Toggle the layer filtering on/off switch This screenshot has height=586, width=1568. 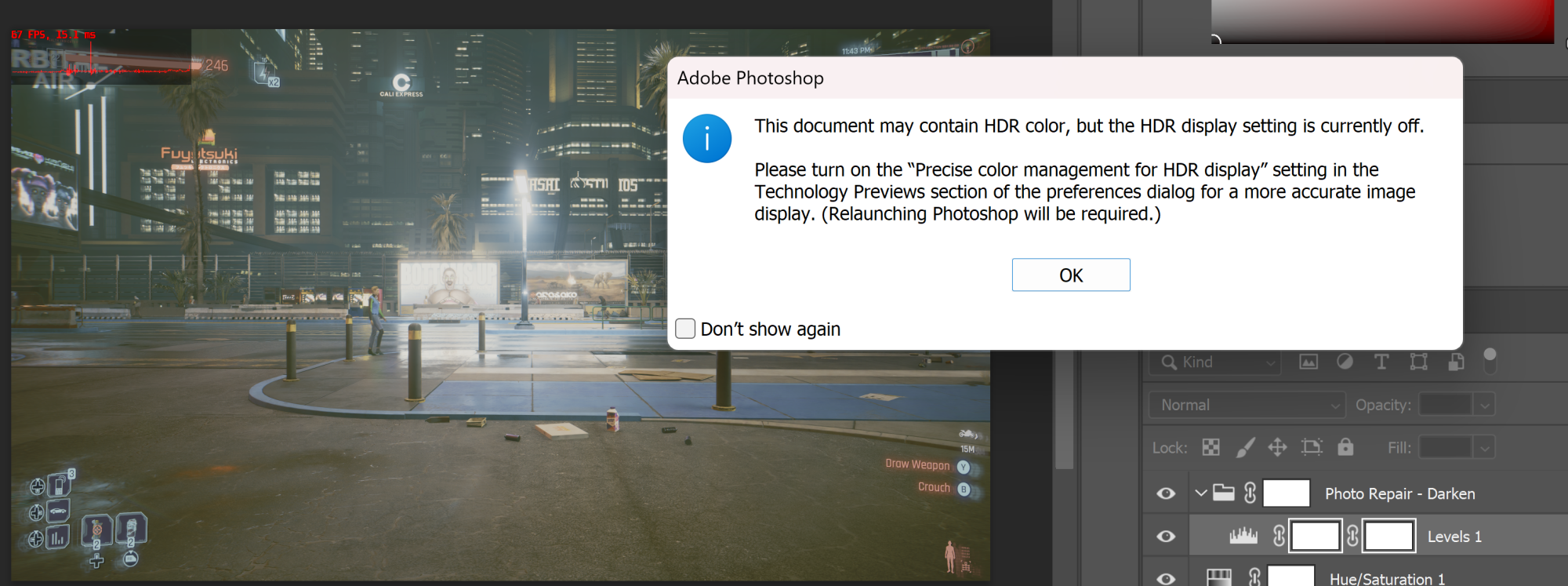click(x=1490, y=360)
